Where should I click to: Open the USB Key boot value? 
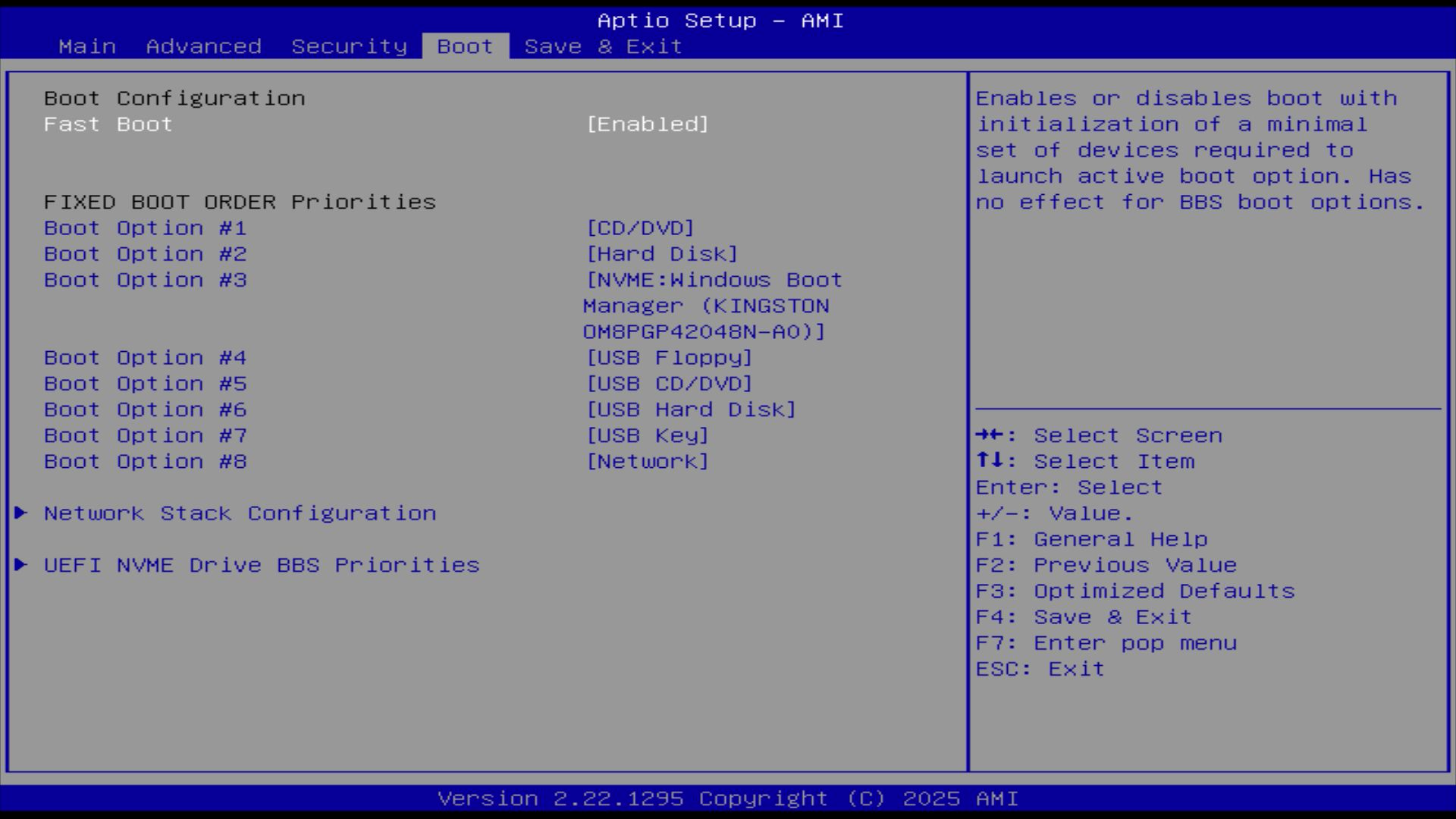pos(647,436)
